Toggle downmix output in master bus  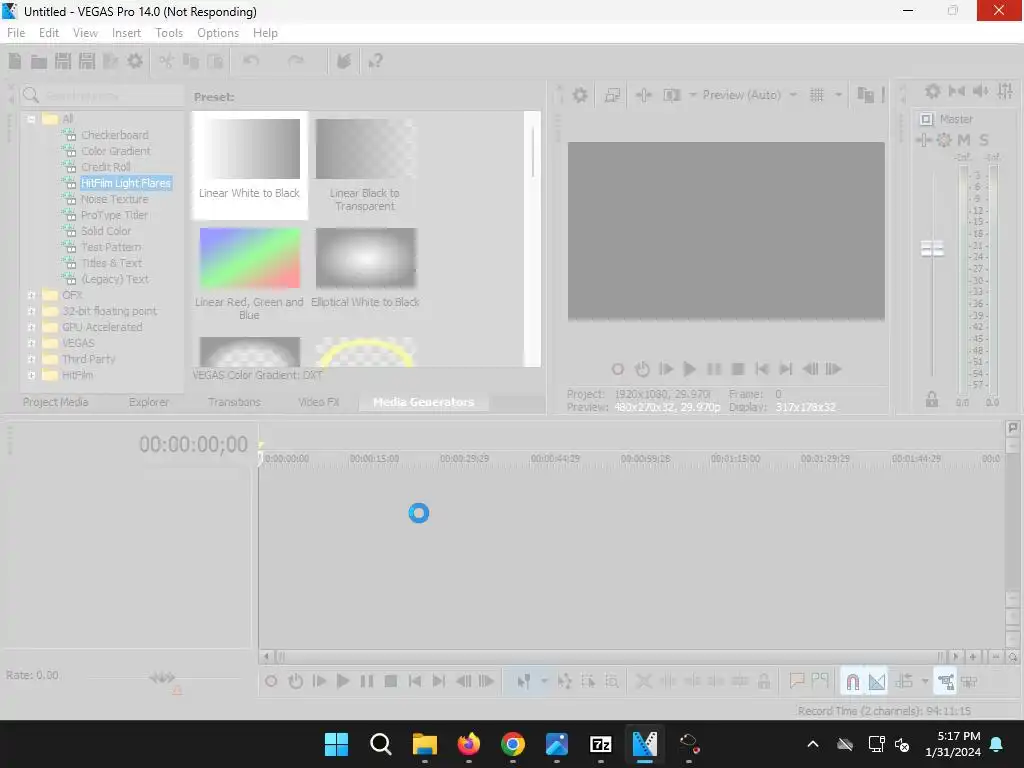(x=957, y=91)
